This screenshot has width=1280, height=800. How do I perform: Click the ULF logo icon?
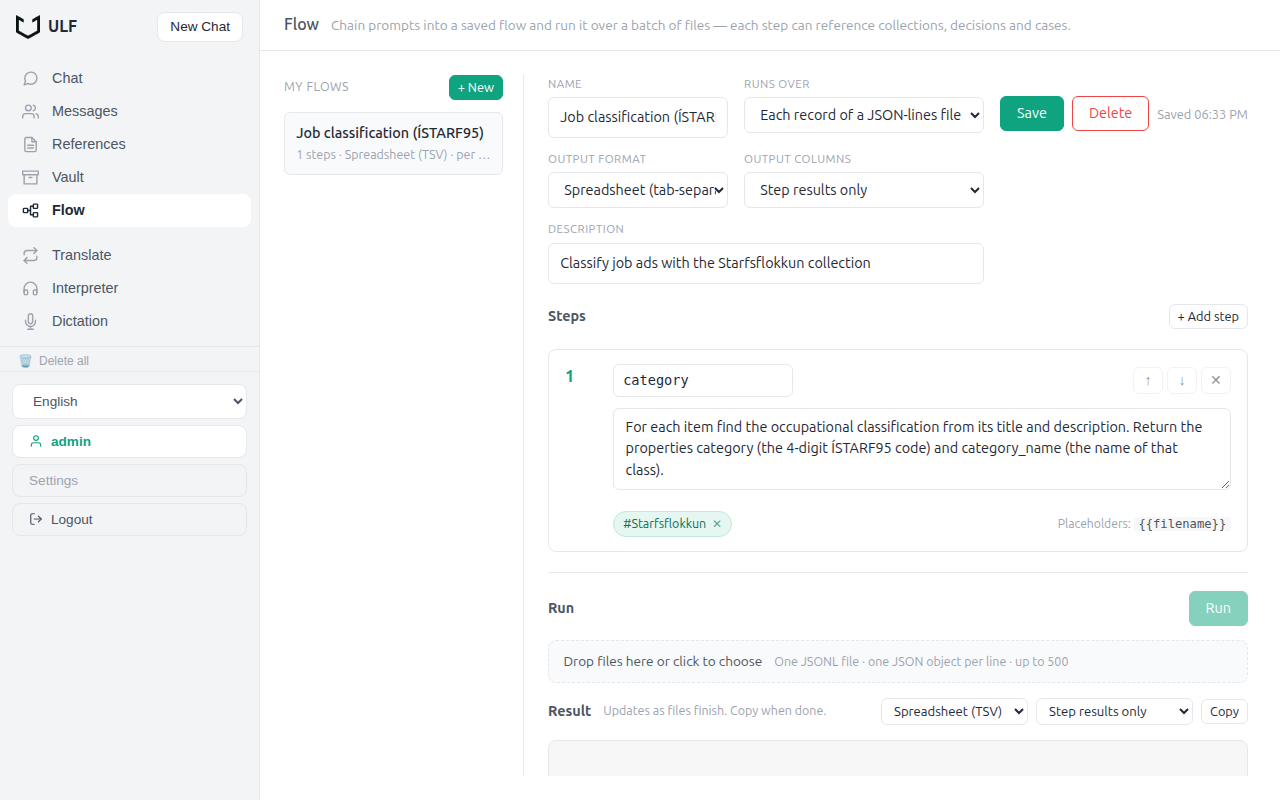coord(28,26)
